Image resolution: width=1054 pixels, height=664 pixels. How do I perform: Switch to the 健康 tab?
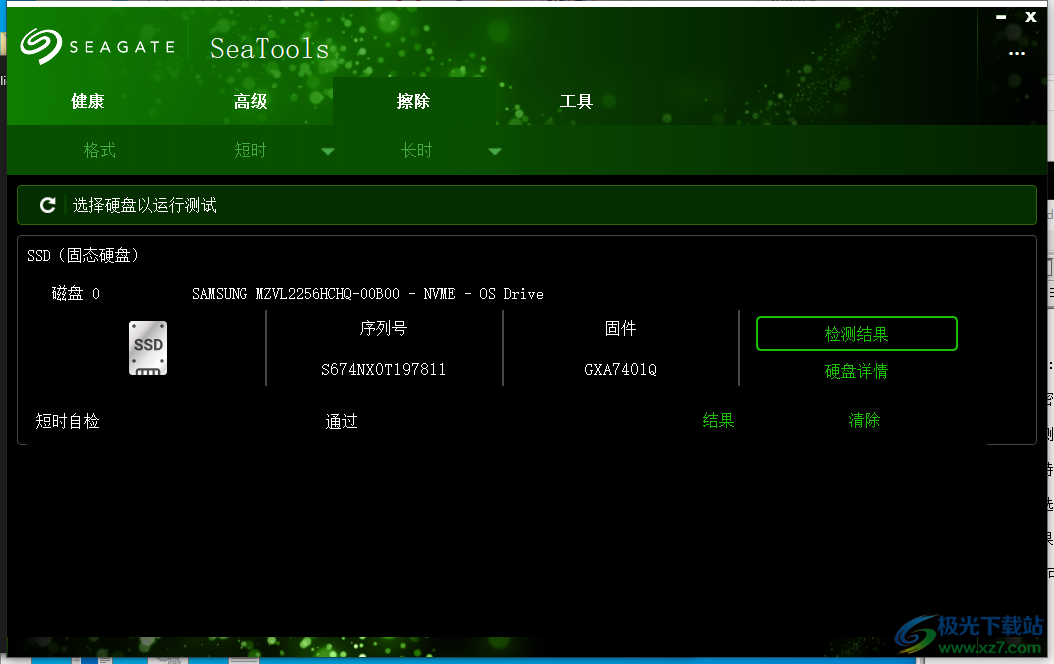[88, 101]
